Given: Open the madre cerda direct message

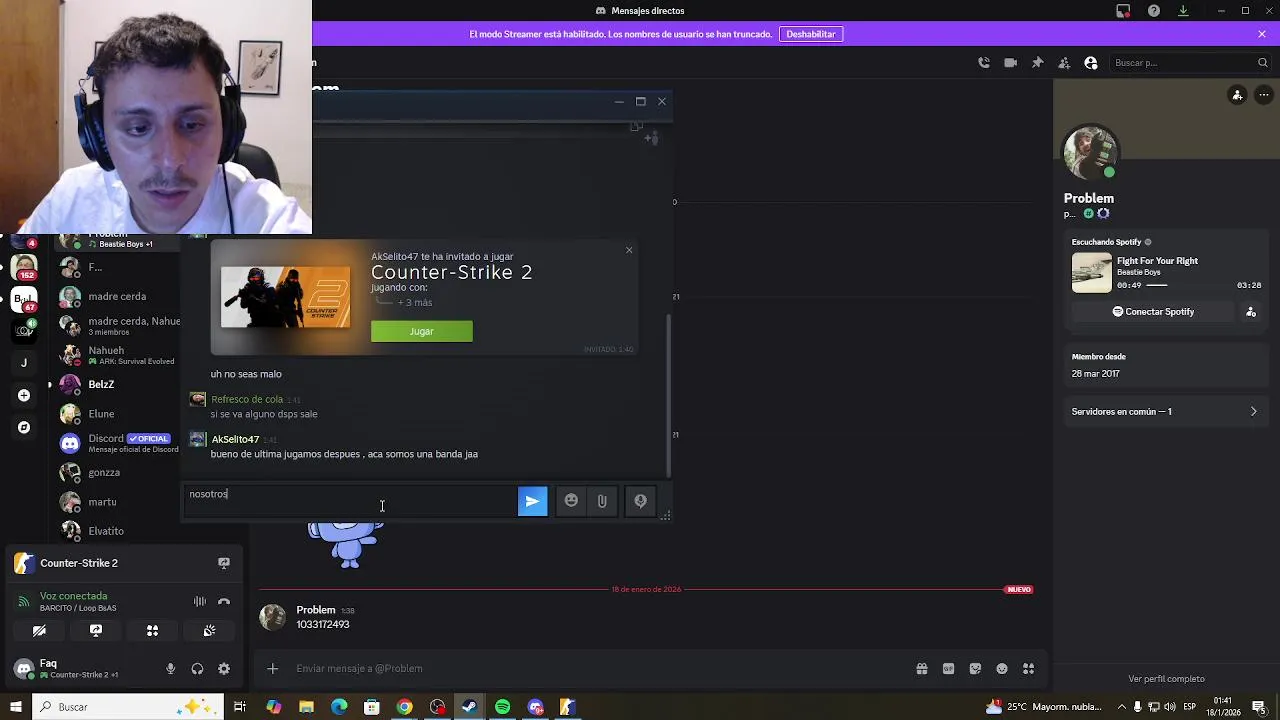Looking at the screenshot, I should (x=117, y=297).
